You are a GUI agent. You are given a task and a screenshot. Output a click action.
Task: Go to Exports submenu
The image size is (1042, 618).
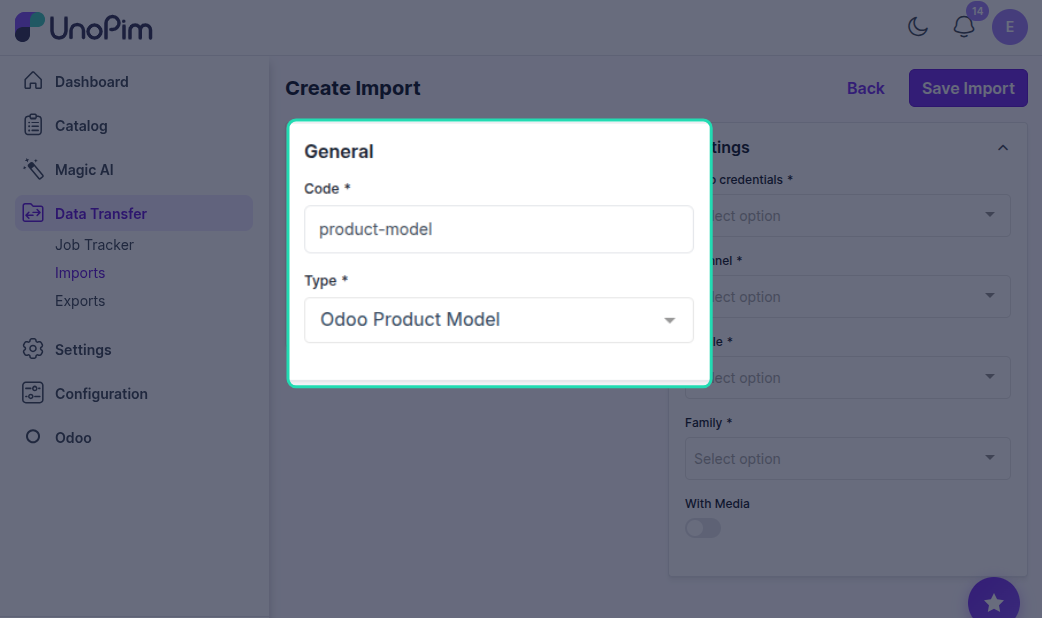click(80, 301)
